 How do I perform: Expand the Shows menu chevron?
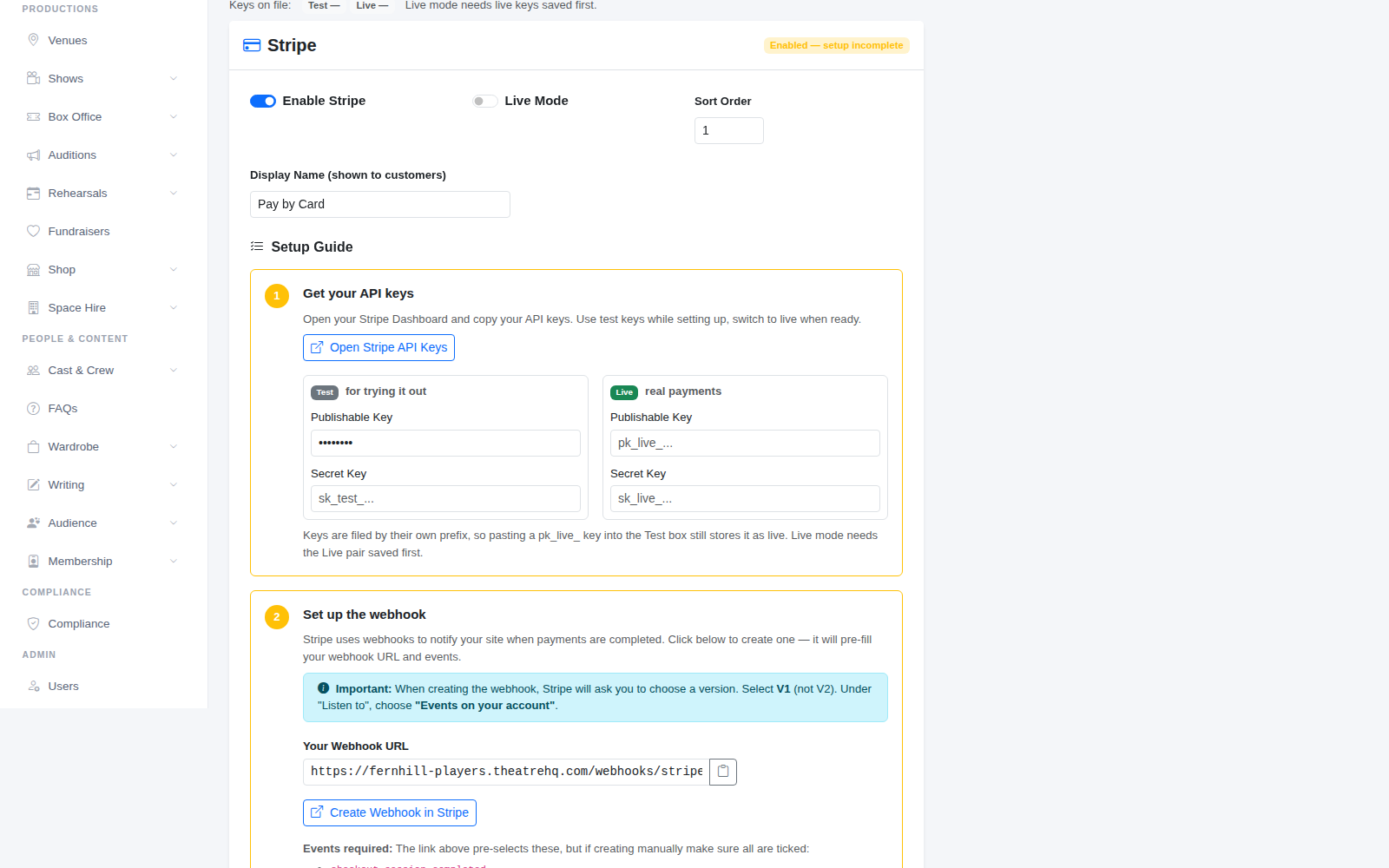click(x=174, y=78)
